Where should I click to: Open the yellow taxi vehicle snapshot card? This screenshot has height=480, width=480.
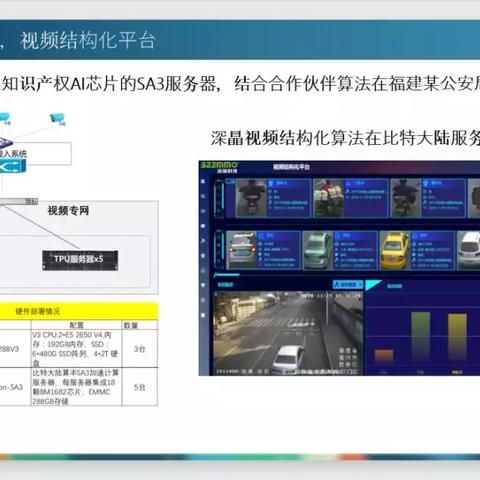coord(417,250)
